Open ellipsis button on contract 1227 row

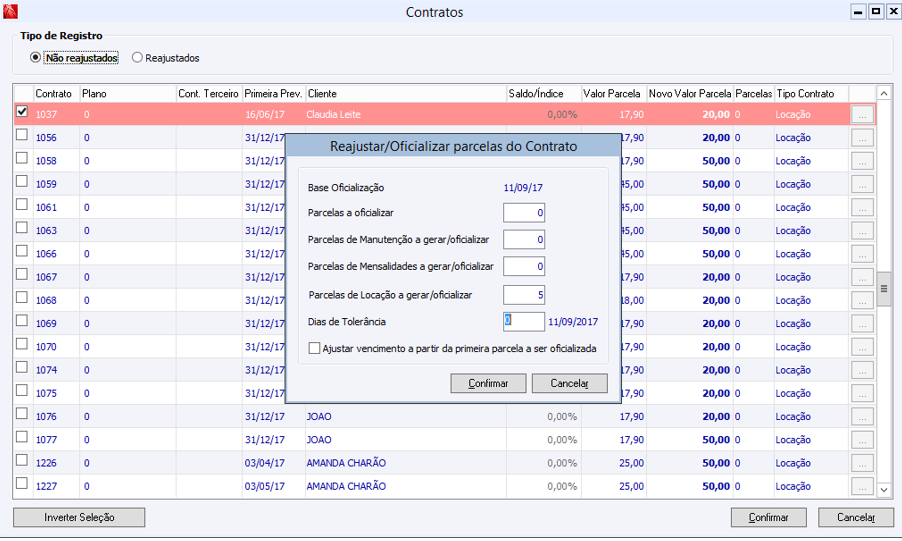(x=862, y=486)
